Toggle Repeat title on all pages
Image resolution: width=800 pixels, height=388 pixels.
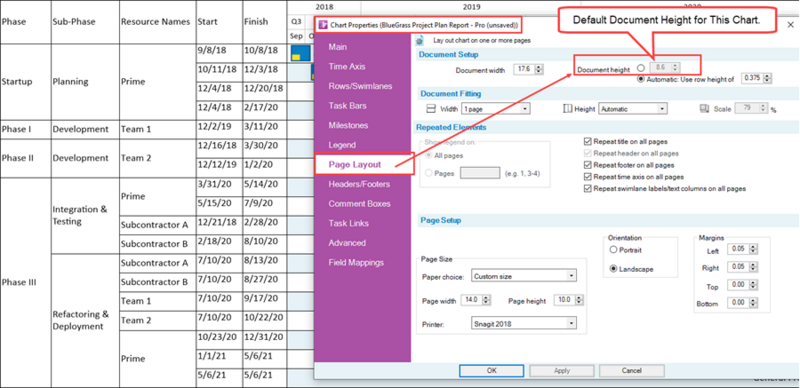[588, 141]
